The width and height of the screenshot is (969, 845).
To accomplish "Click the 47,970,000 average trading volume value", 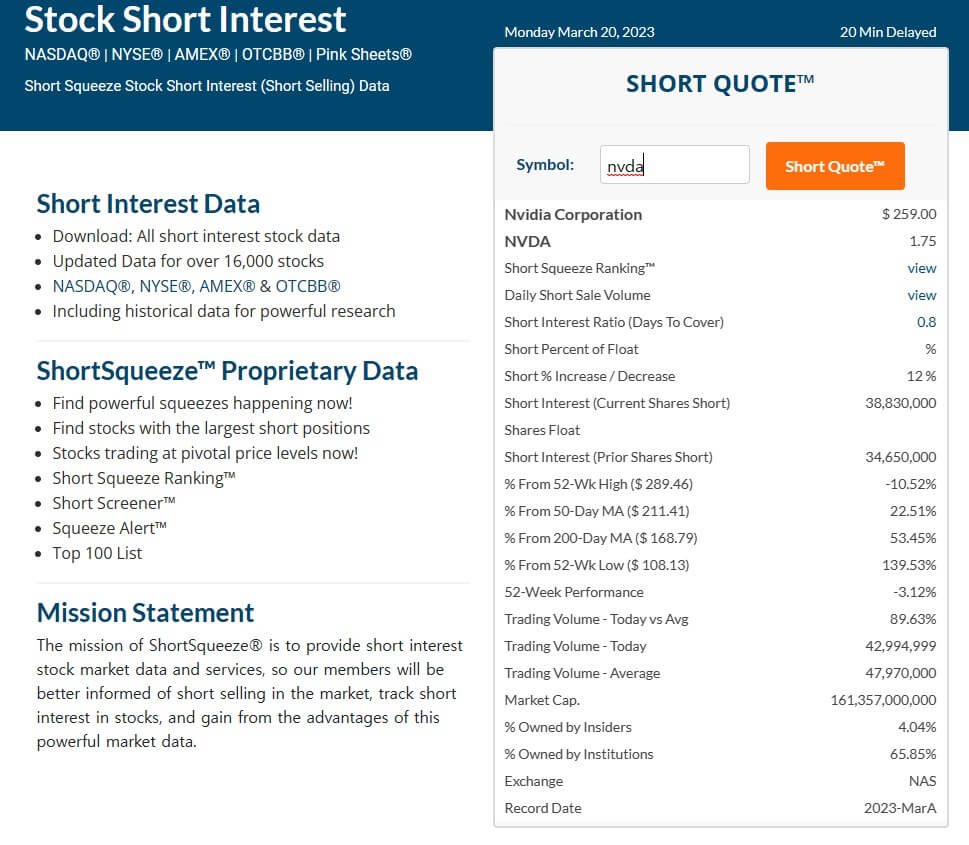I will 900,673.
